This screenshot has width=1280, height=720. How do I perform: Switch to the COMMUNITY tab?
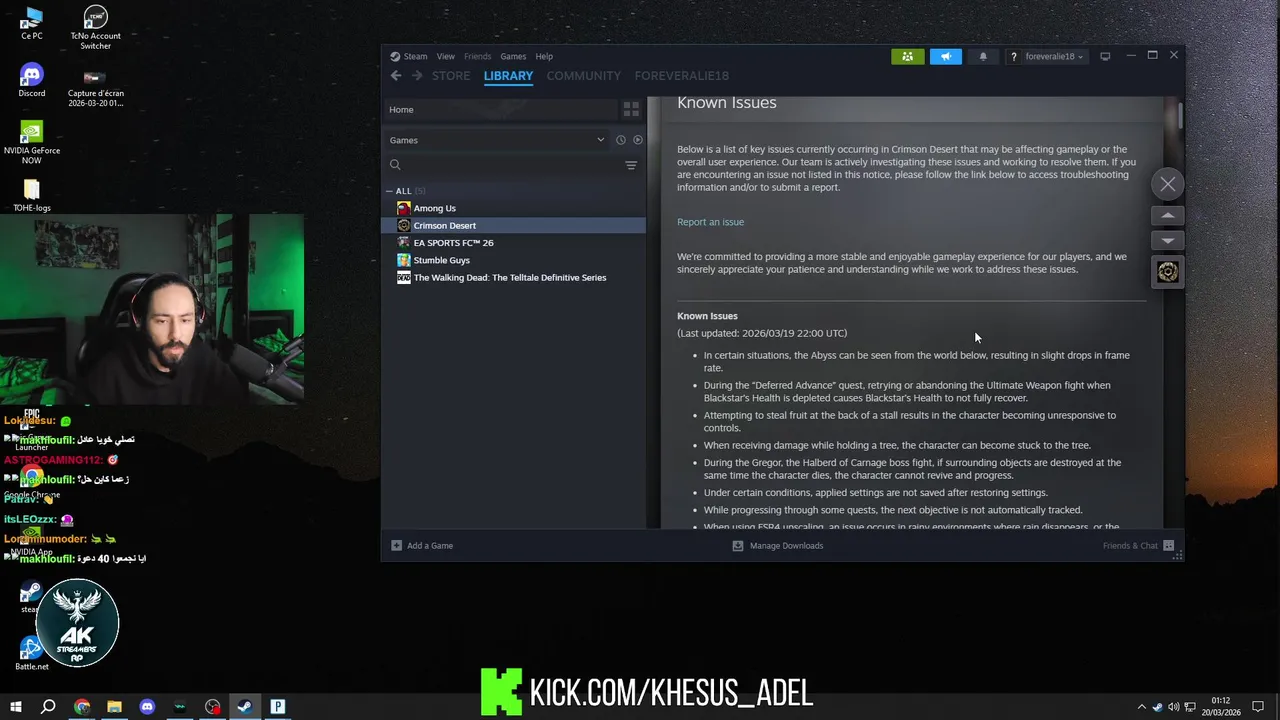point(584,76)
